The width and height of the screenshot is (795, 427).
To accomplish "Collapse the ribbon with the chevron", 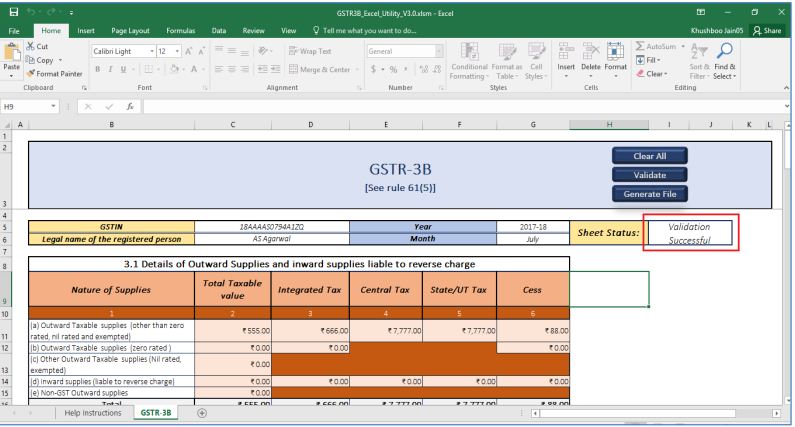I will pyautogui.click(x=786, y=88).
